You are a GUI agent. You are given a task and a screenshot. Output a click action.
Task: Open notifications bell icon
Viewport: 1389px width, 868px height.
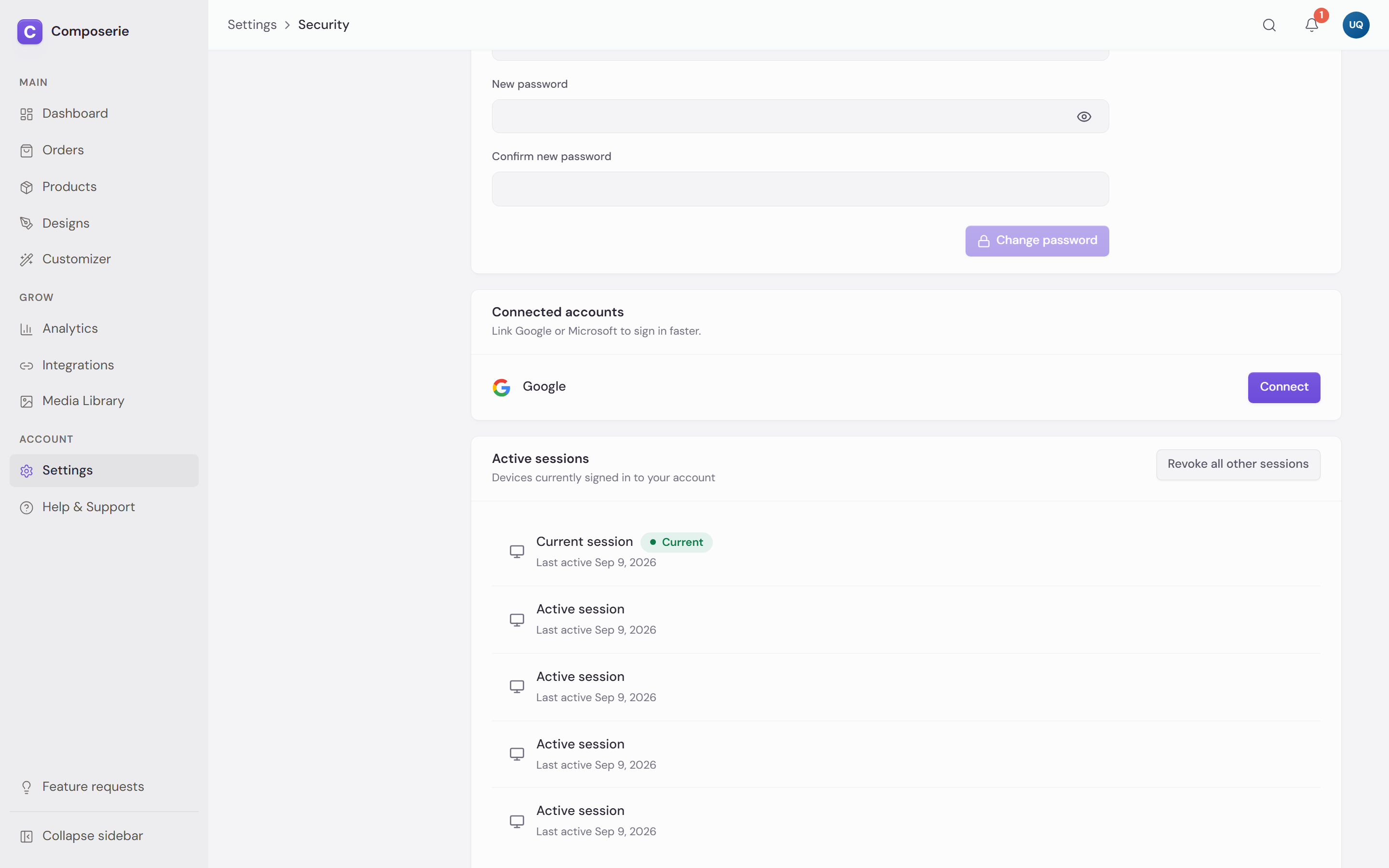tap(1311, 25)
